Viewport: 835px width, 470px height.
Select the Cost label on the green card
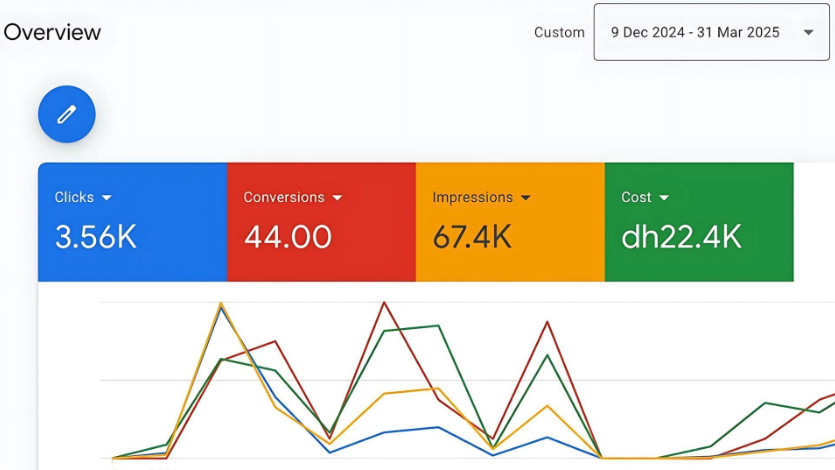636,197
